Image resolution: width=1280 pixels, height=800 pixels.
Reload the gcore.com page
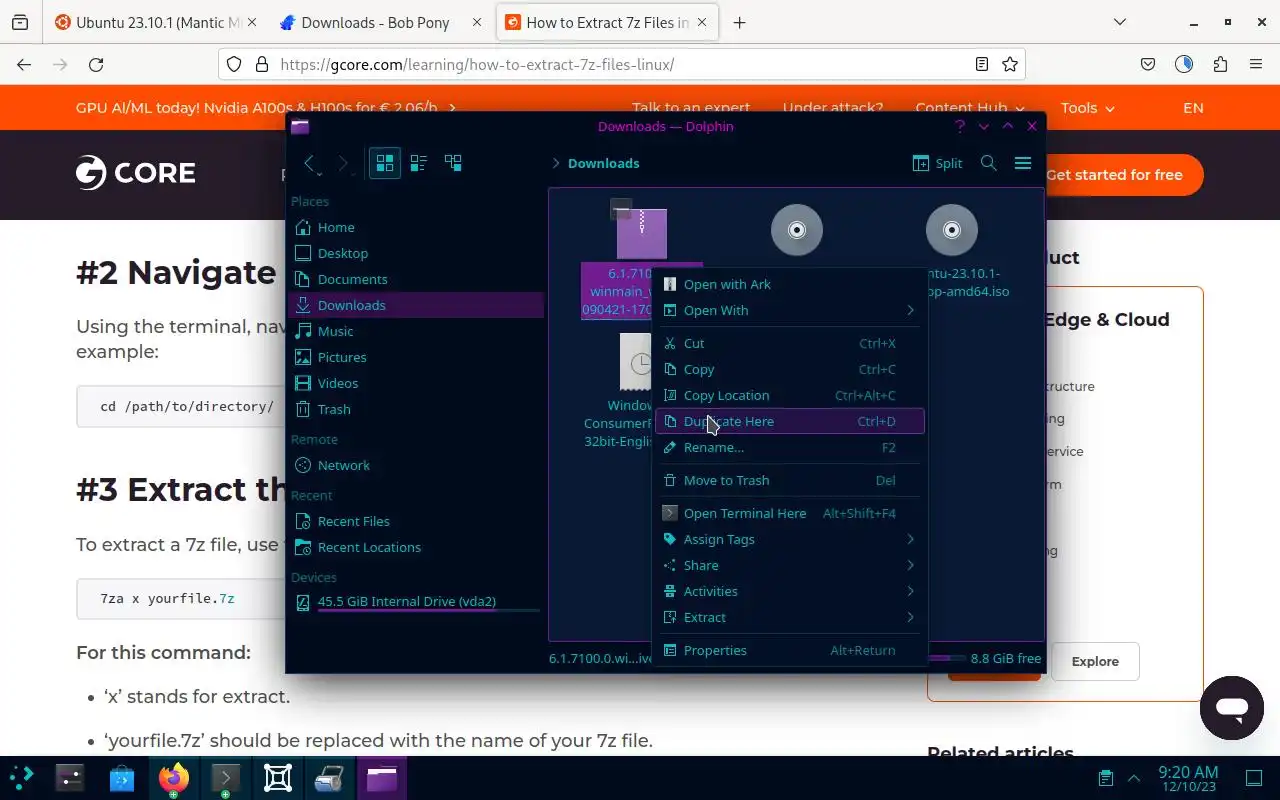[96, 64]
